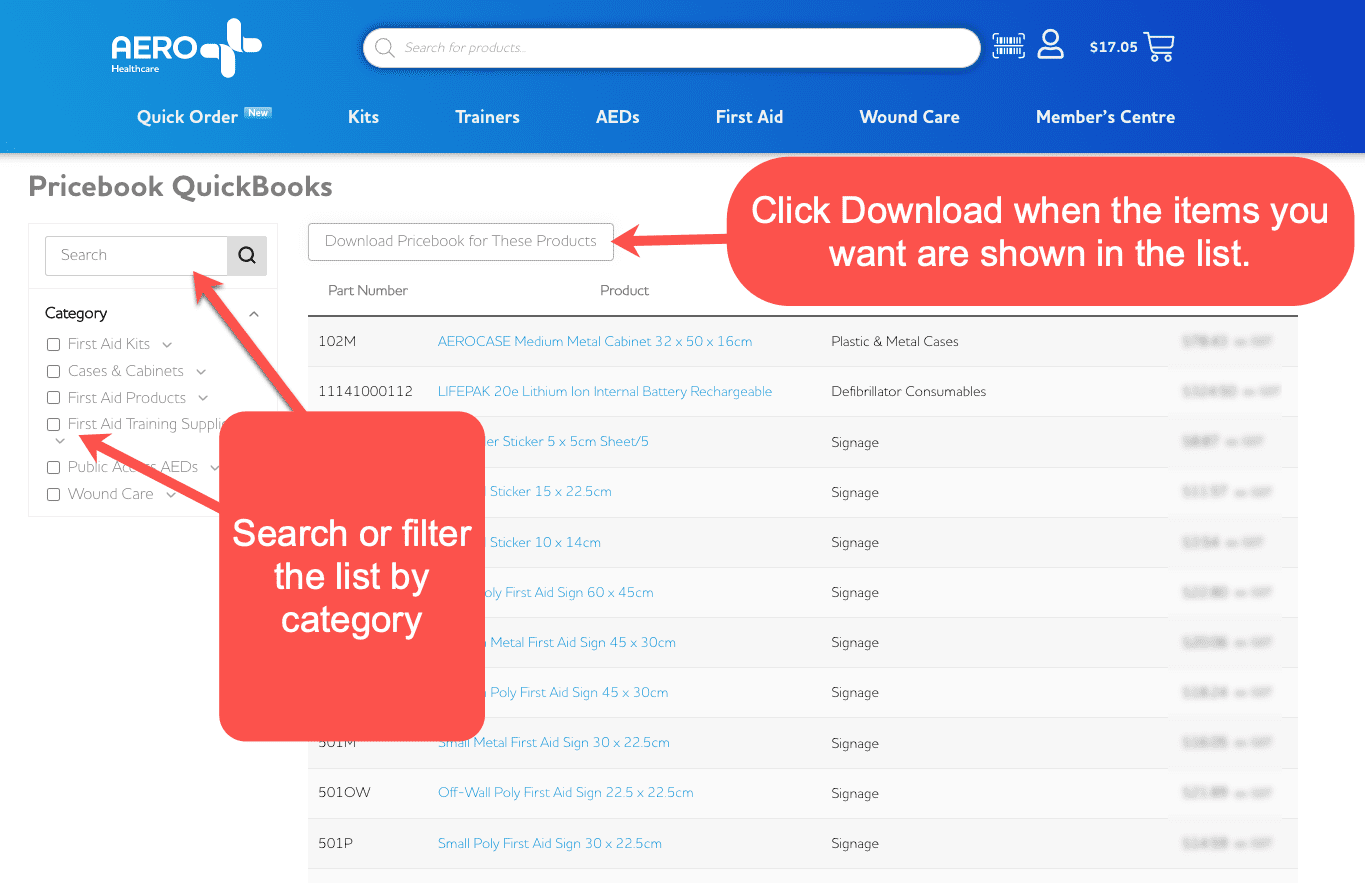Open the Wound Care menu
This screenshot has width=1365, height=883.
(909, 117)
